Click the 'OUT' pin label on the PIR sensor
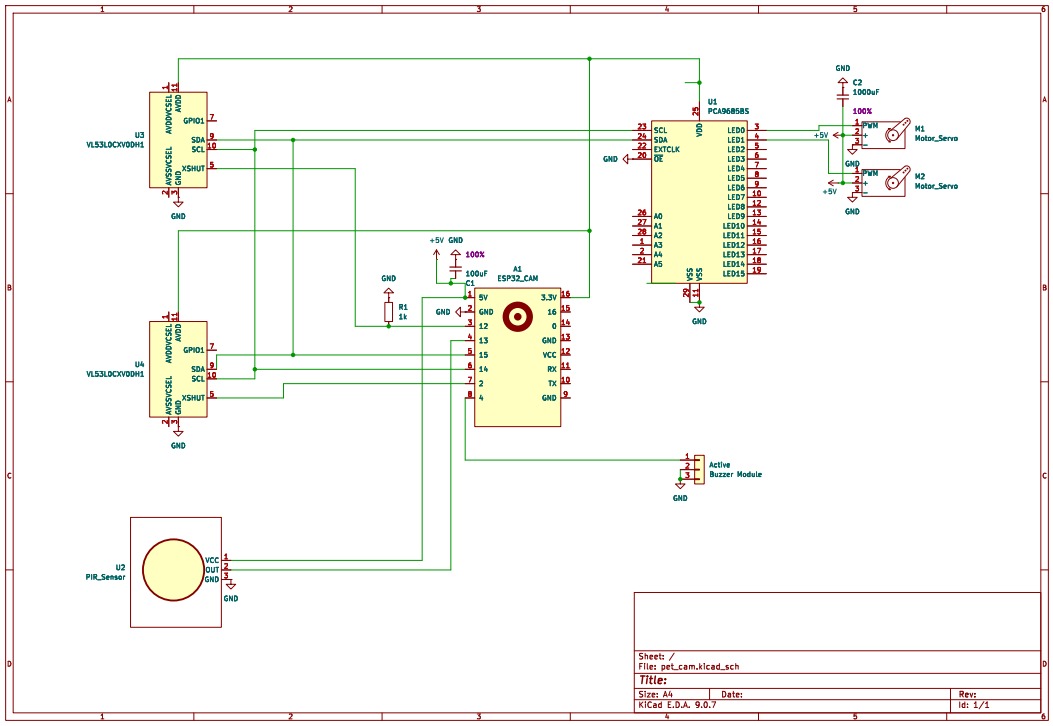This screenshot has height=726, width=1053. (x=212, y=570)
